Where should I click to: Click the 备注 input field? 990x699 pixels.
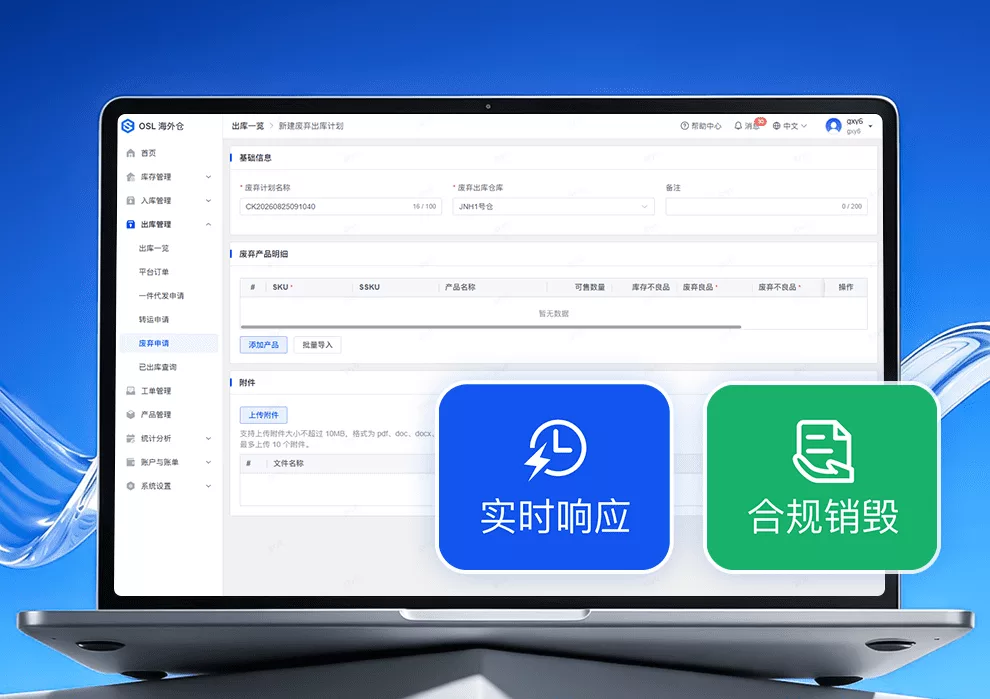click(x=766, y=206)
